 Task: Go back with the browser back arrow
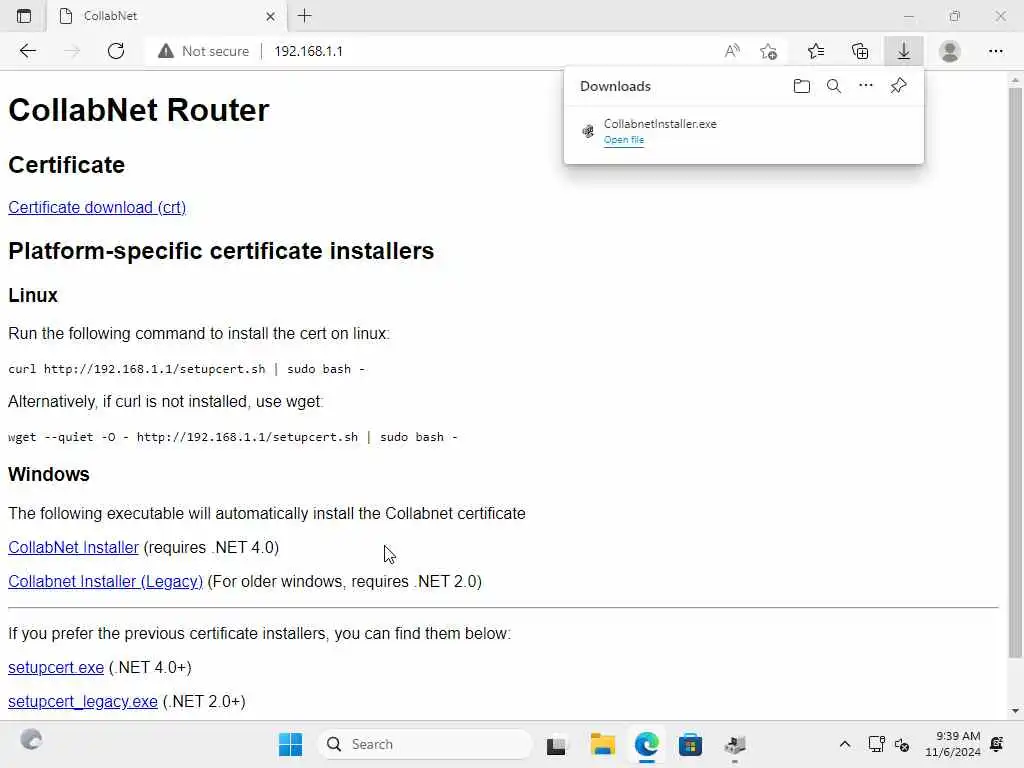click(x=27, y=51)
